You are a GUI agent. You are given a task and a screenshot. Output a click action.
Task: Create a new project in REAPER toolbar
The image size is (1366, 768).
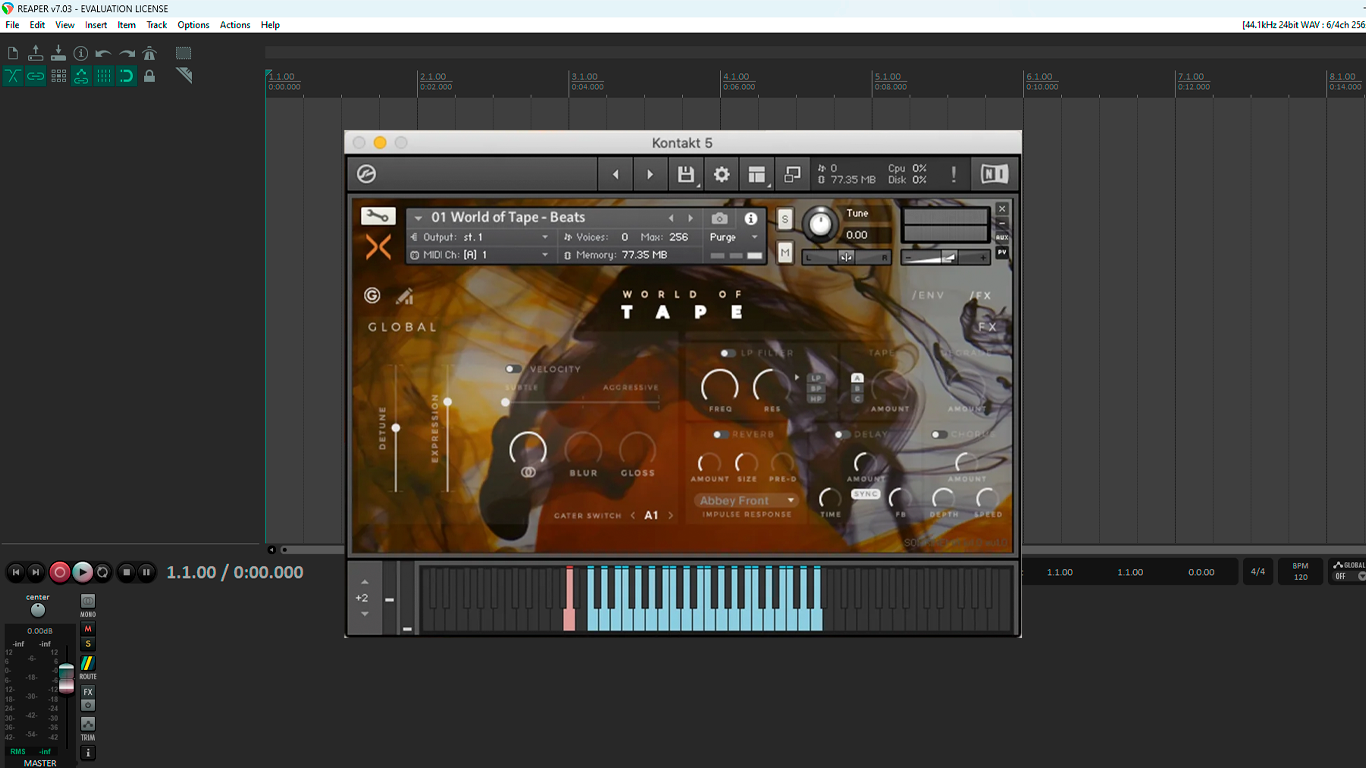coord(13,53)
